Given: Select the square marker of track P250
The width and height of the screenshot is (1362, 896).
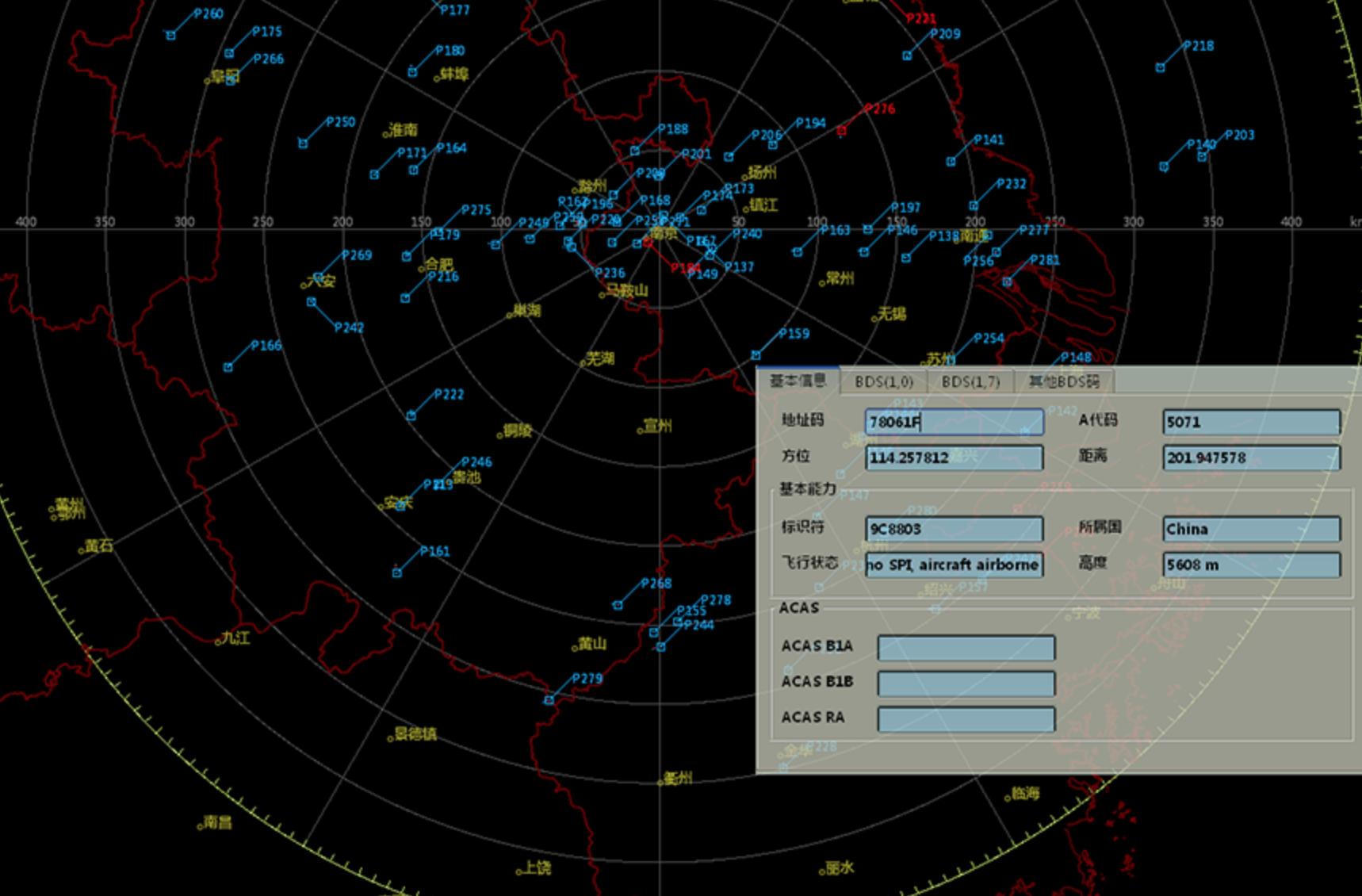Looking at the screenshot, I should click(303, 144).
